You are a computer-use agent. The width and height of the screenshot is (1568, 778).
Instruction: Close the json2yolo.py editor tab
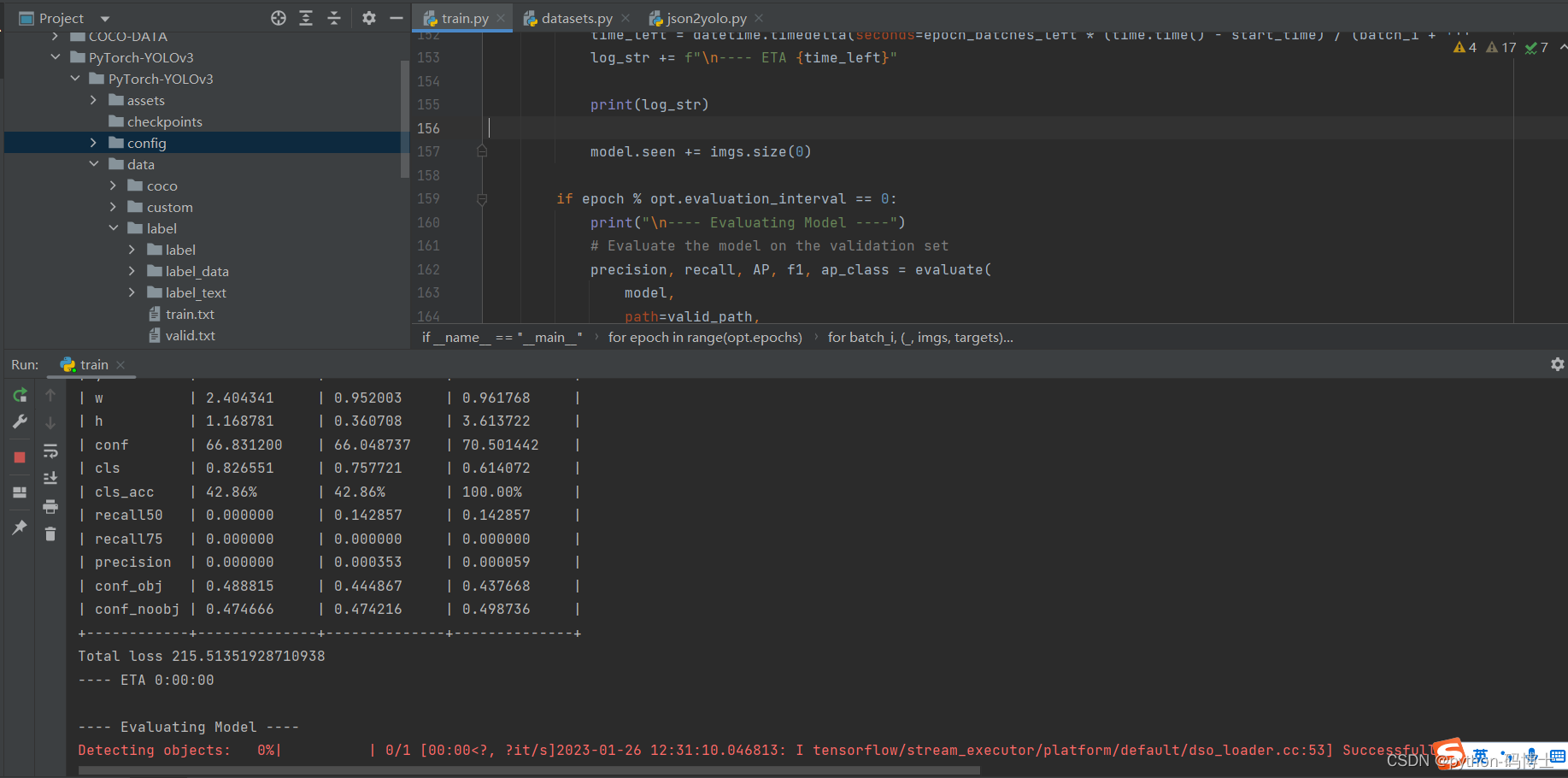[x=759, y=18]
